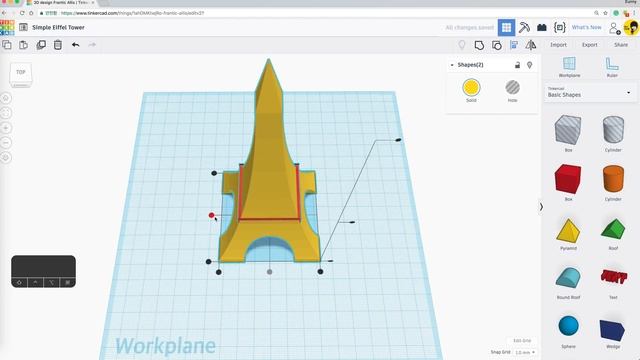
Task: Collapse the Shapes(2) inspector panel
Action: (x=452, y=65)
